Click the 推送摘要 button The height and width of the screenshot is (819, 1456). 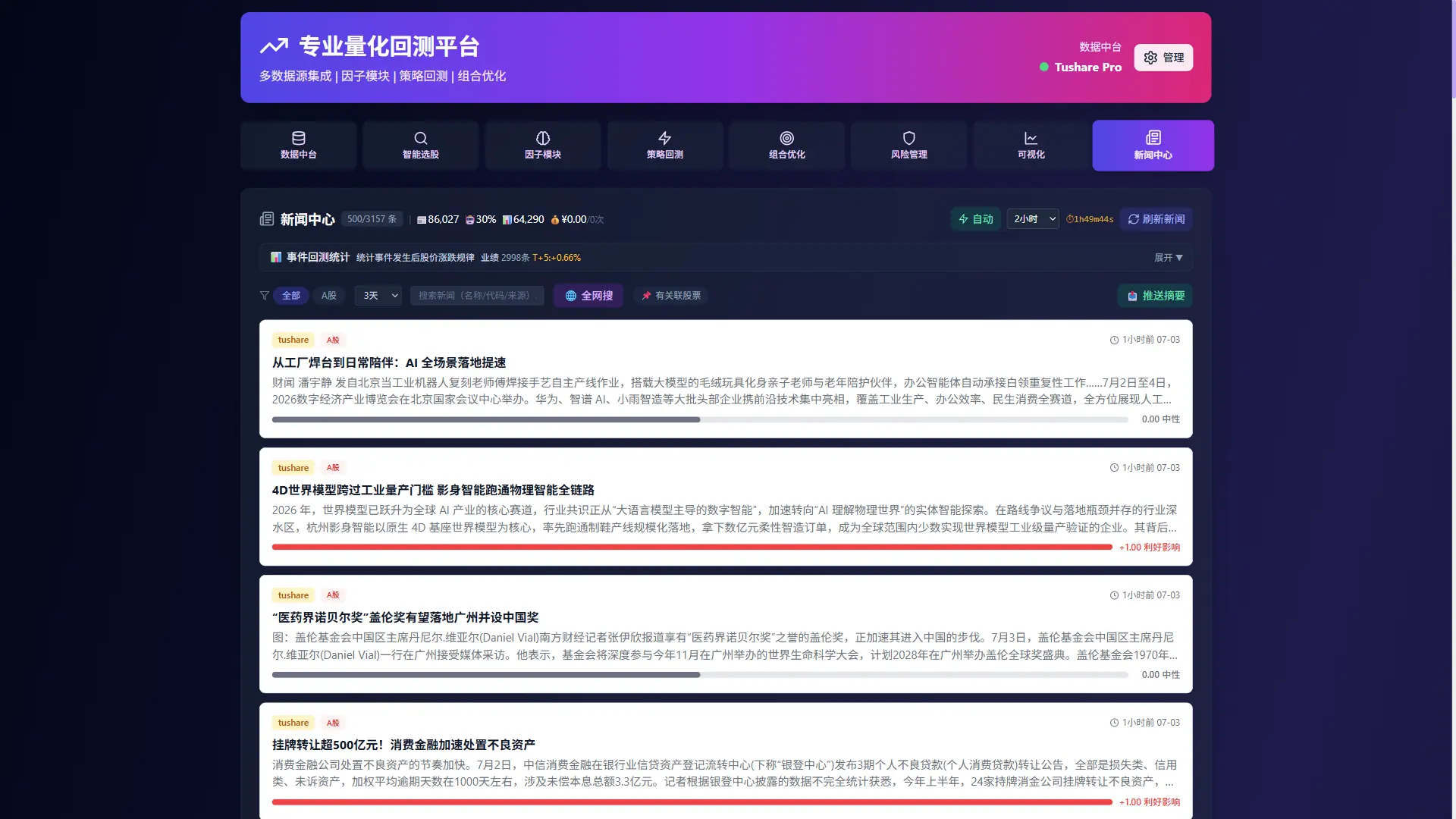point(1155,296)
